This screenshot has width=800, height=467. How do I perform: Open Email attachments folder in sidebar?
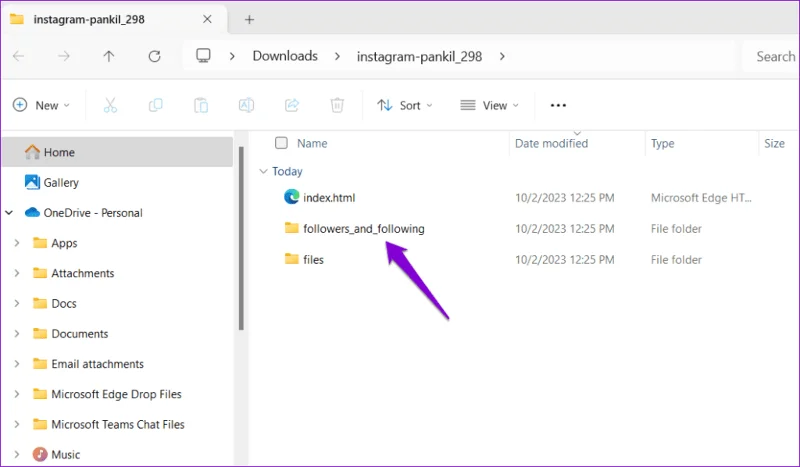97,364
